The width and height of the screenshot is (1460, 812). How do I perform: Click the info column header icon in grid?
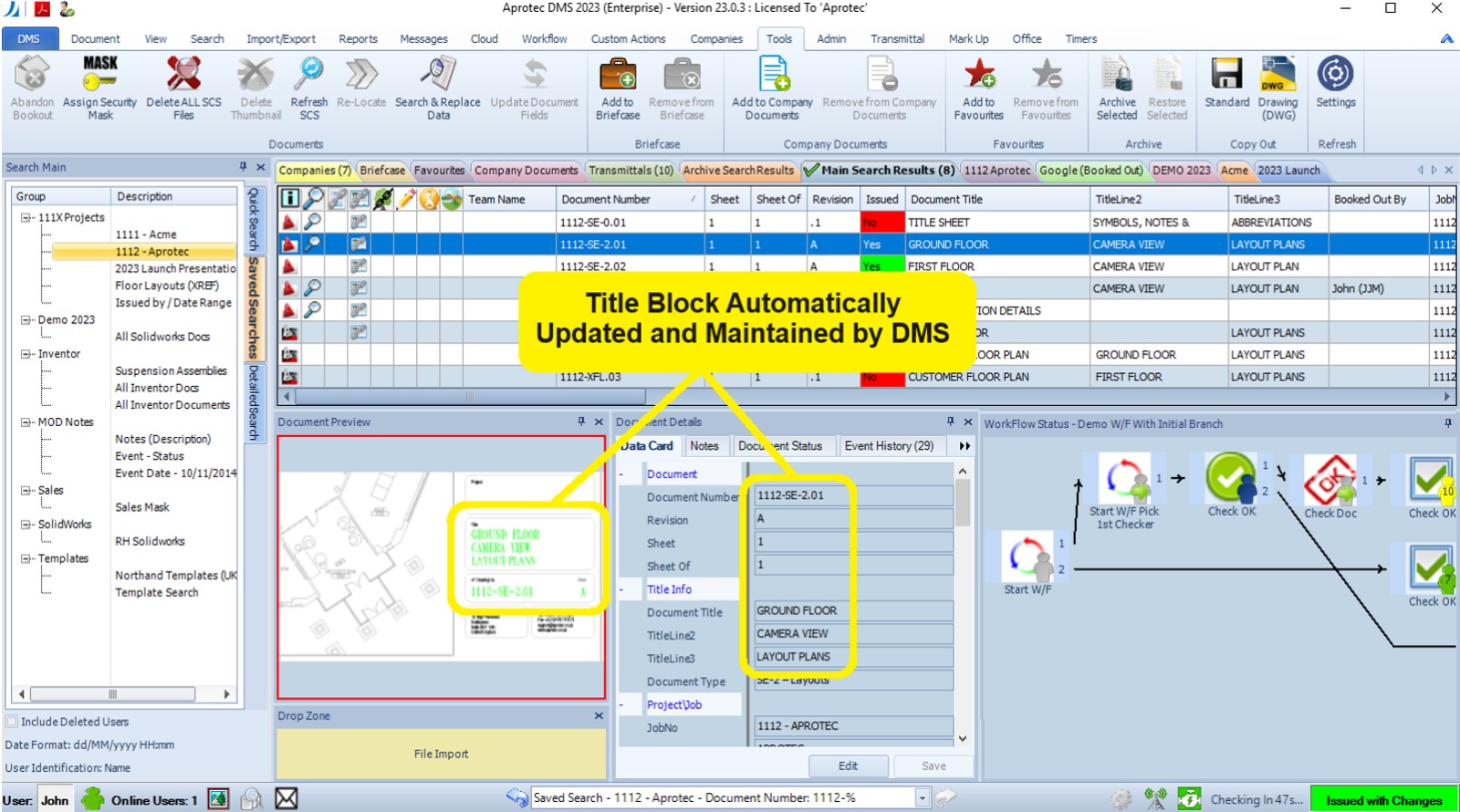289,199
